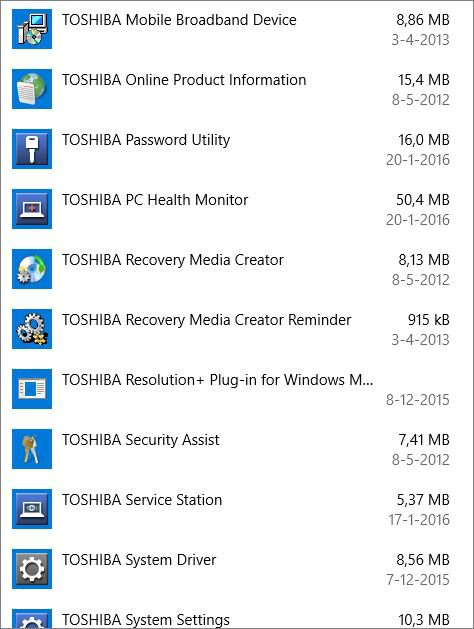The width and height of the screenshot is (474, 629).
Task: Click the Recovery Media Creator Reminder gears icon
Action: (32, 329)
